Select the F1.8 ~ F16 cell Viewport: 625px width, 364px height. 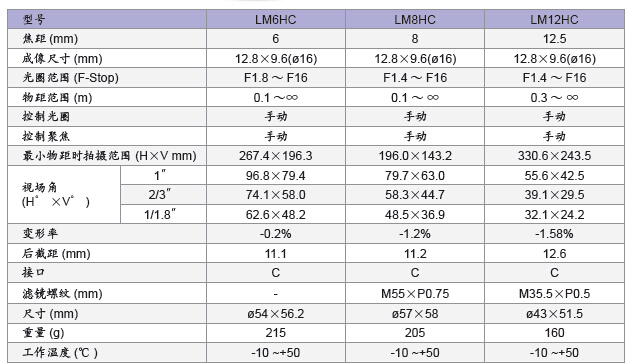(x=276, y=77)
